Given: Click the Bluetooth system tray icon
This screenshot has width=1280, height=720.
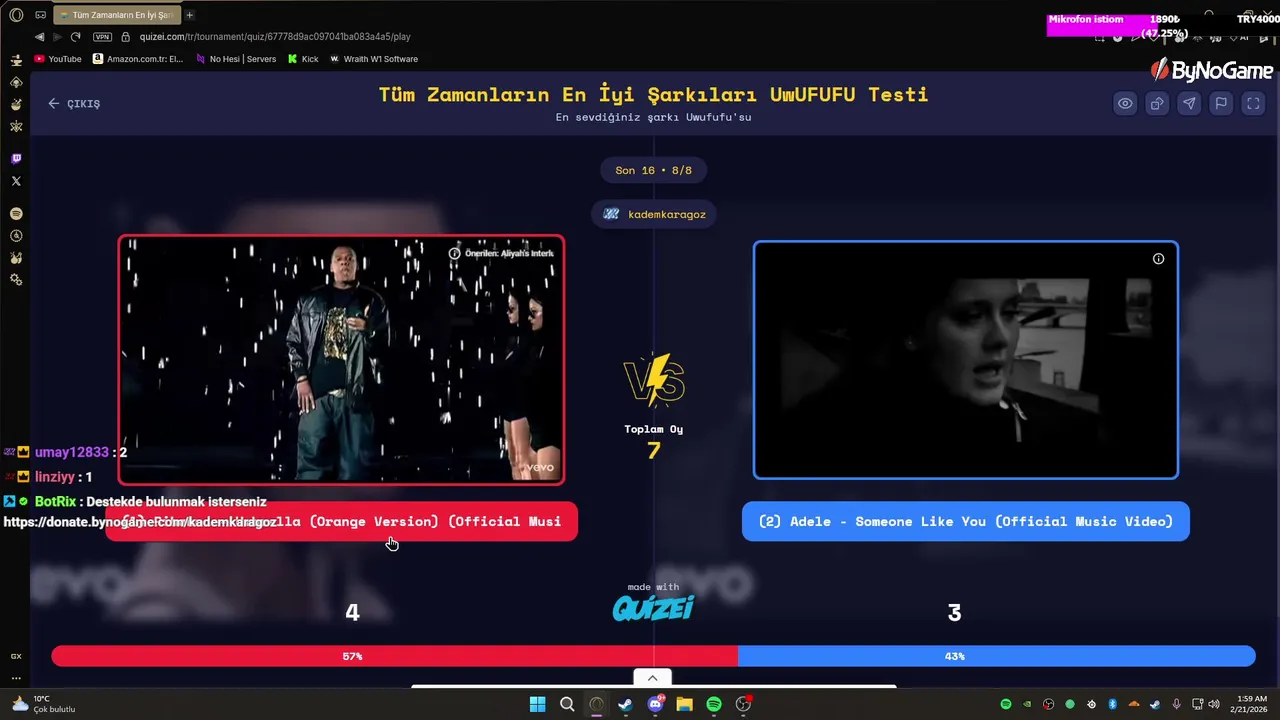Looking at the screenshot, I should [x=1112, y=704].
